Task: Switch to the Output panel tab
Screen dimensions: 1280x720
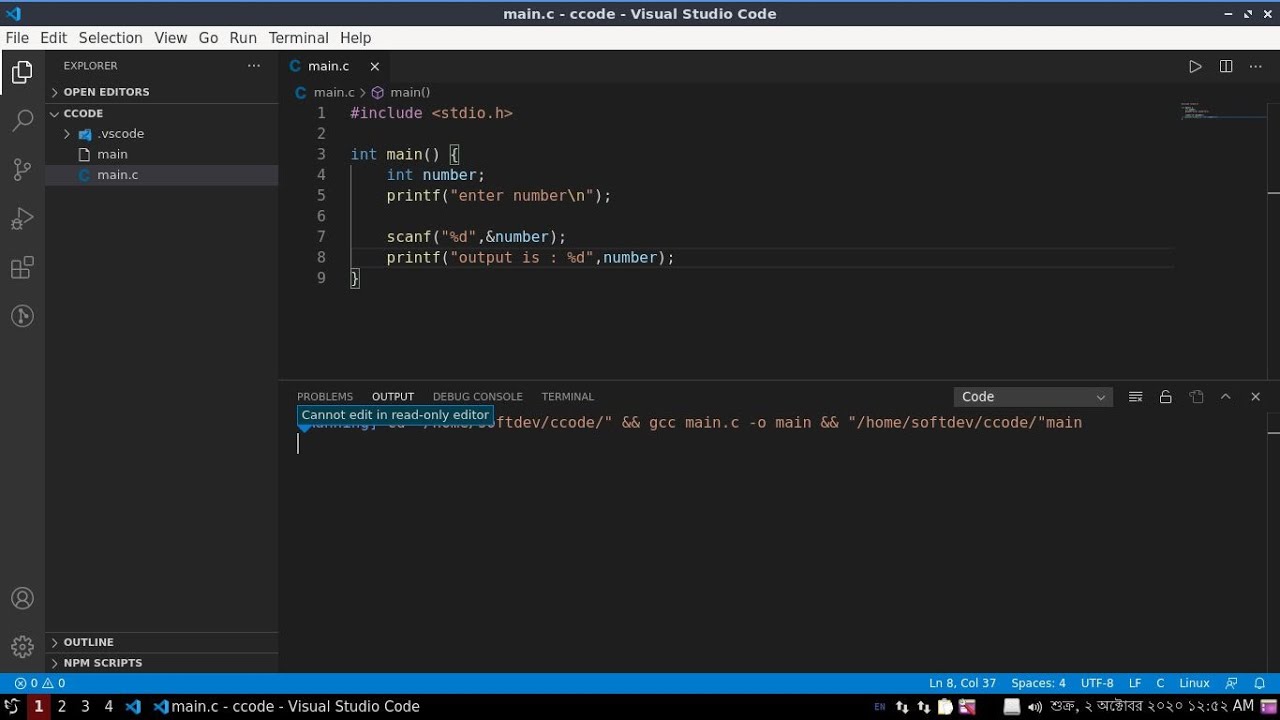Action: (x=393, y=397)
